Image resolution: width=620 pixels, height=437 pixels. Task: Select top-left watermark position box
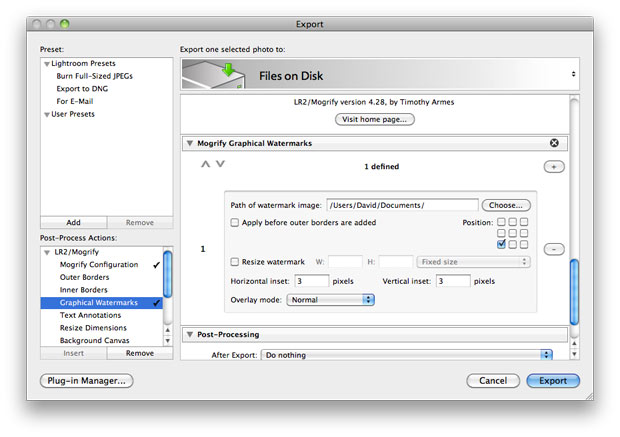pos(501,222)
